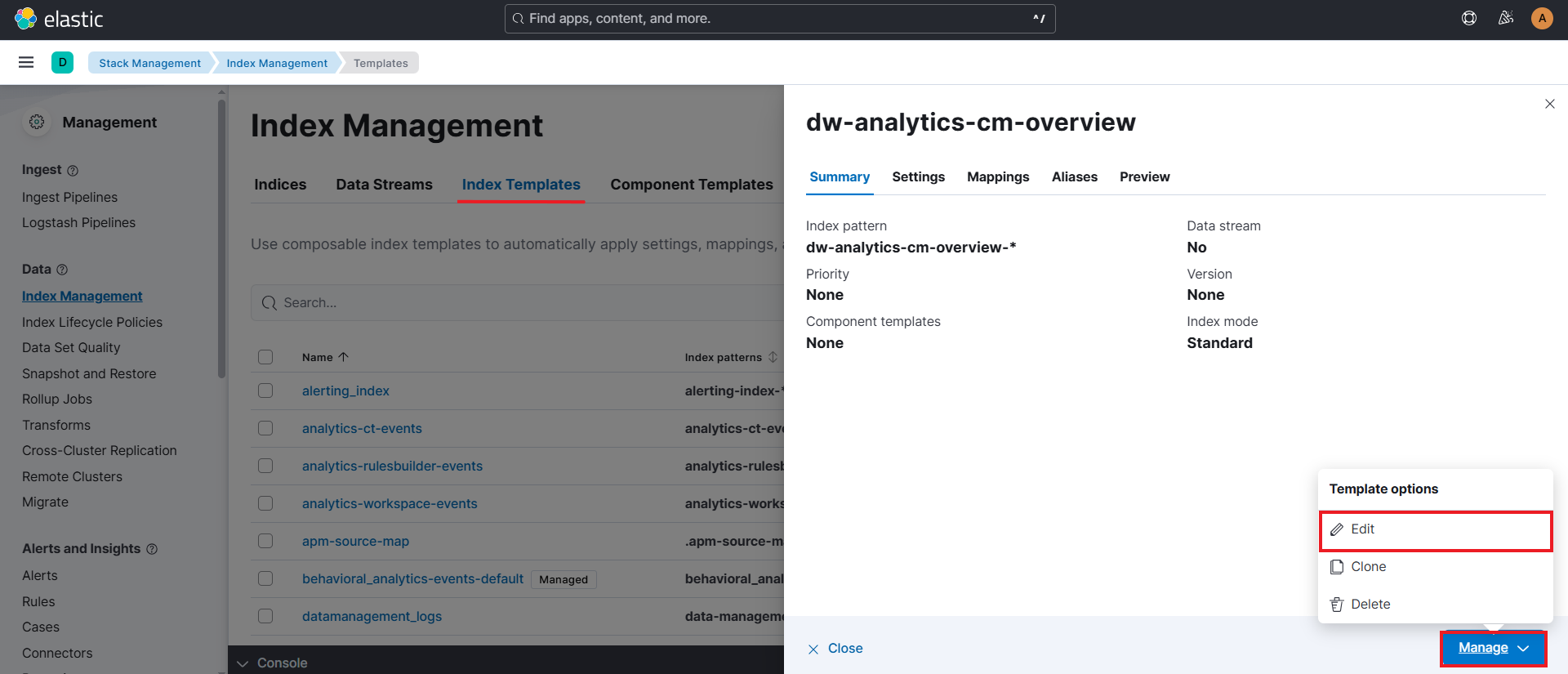This screenshot has width=1568, height=674.
Task: Open Data Set Quality in sidebar
Action: coord(71,348)
